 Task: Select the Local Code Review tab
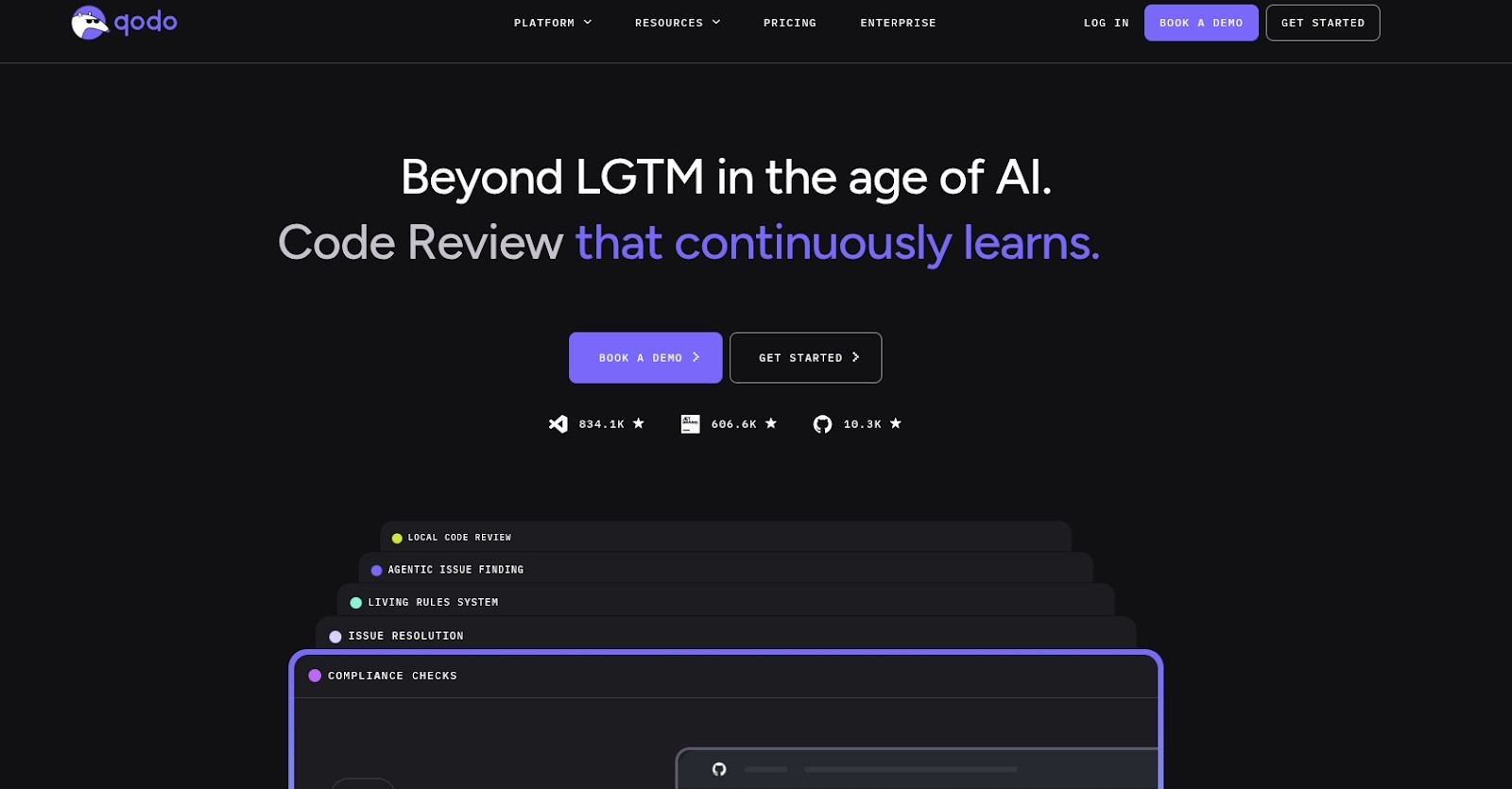pyautogui.click(x=459, y=538)
